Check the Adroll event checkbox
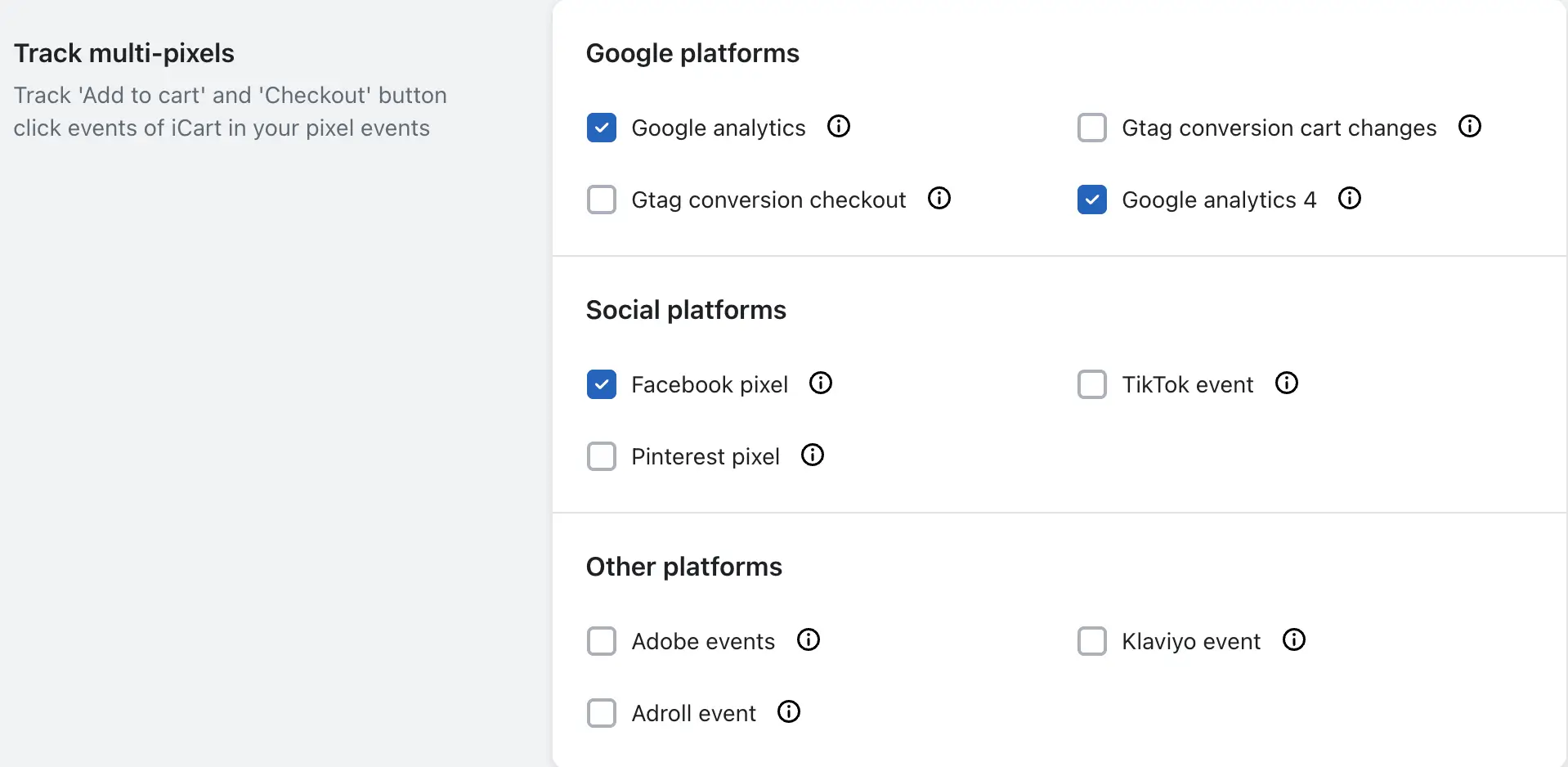 coord(602,713)
